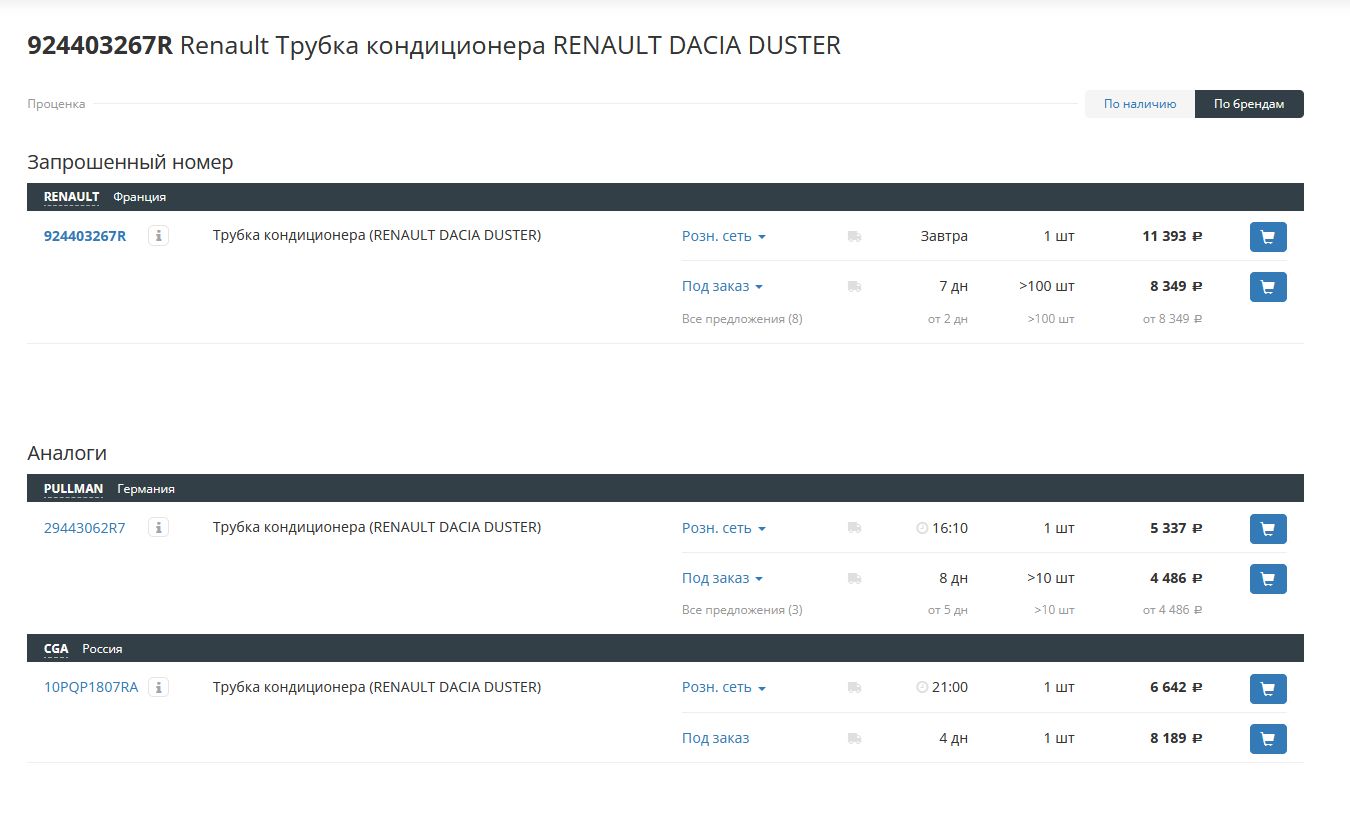1350x817 pixels.
Task: Add Pullman 4 486 ₽ offer to cart
Action: (x=1268, y=579)
